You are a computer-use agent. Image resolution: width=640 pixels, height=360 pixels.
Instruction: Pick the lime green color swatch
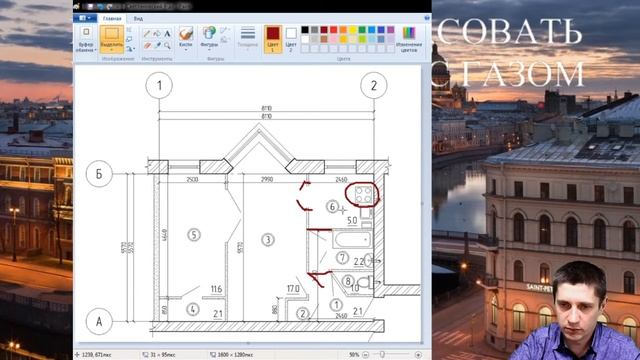pos(362,39)
